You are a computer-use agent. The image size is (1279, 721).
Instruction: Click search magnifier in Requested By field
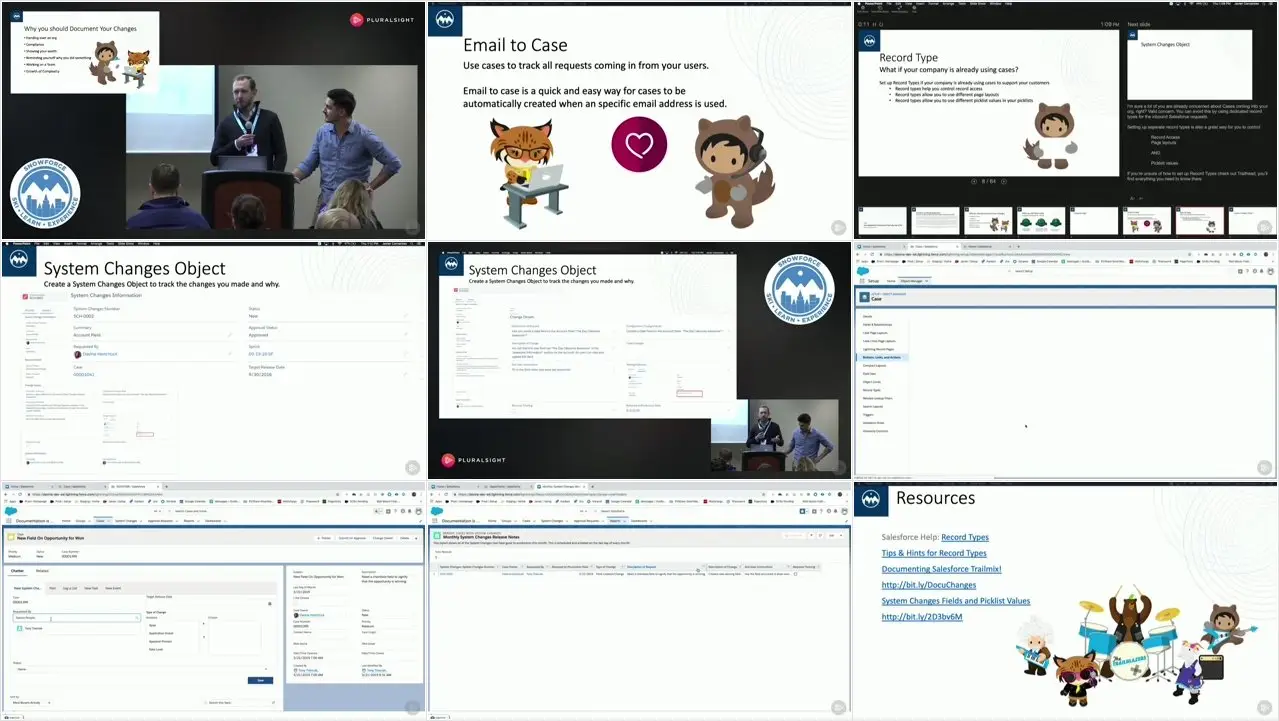pyautogui.click(x=136, y=618)
